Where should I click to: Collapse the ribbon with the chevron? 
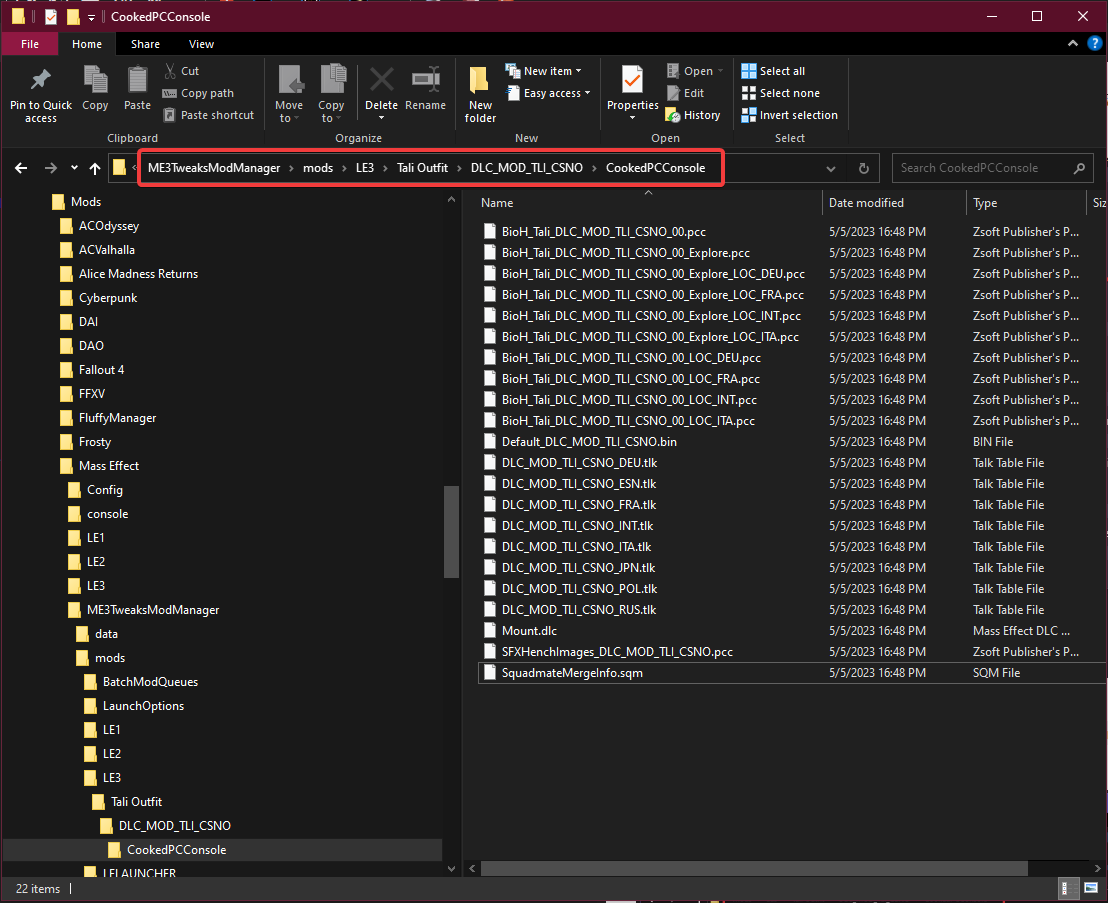click(x=1073, y=44)
